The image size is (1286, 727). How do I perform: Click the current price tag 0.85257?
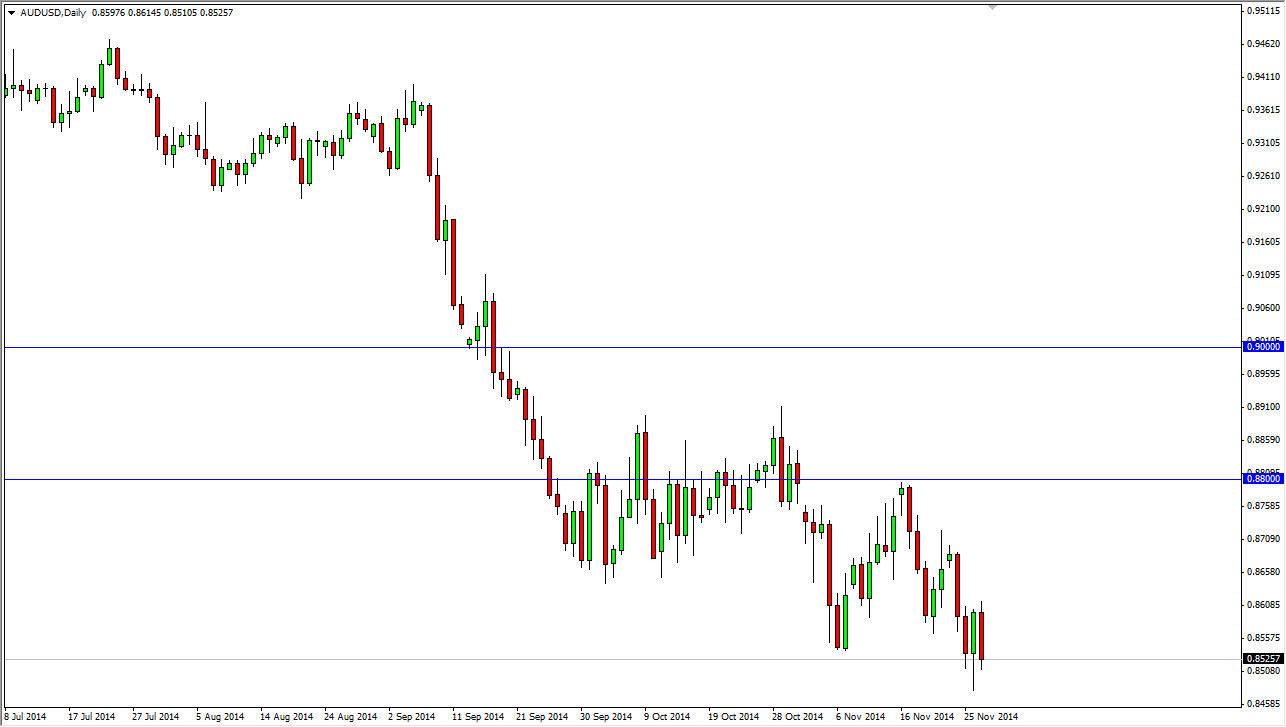pyautogui.click(x=1262, y=658)
